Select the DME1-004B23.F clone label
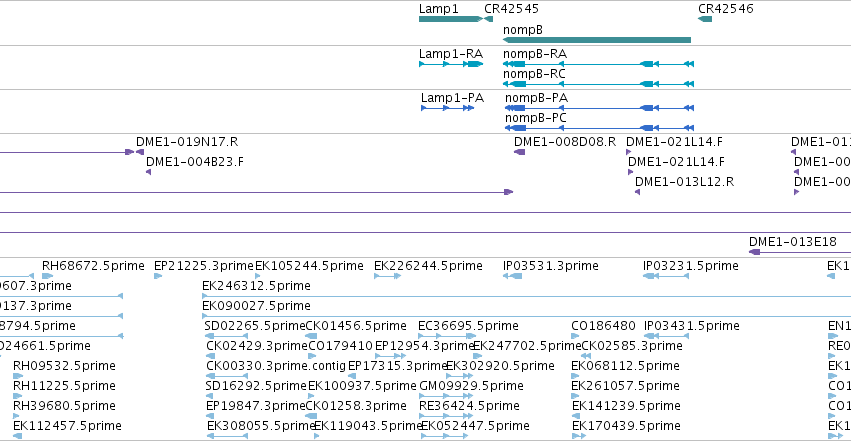The height and width of the screenshot is (441, 851). pyautogui.click(x=195, y=162)
